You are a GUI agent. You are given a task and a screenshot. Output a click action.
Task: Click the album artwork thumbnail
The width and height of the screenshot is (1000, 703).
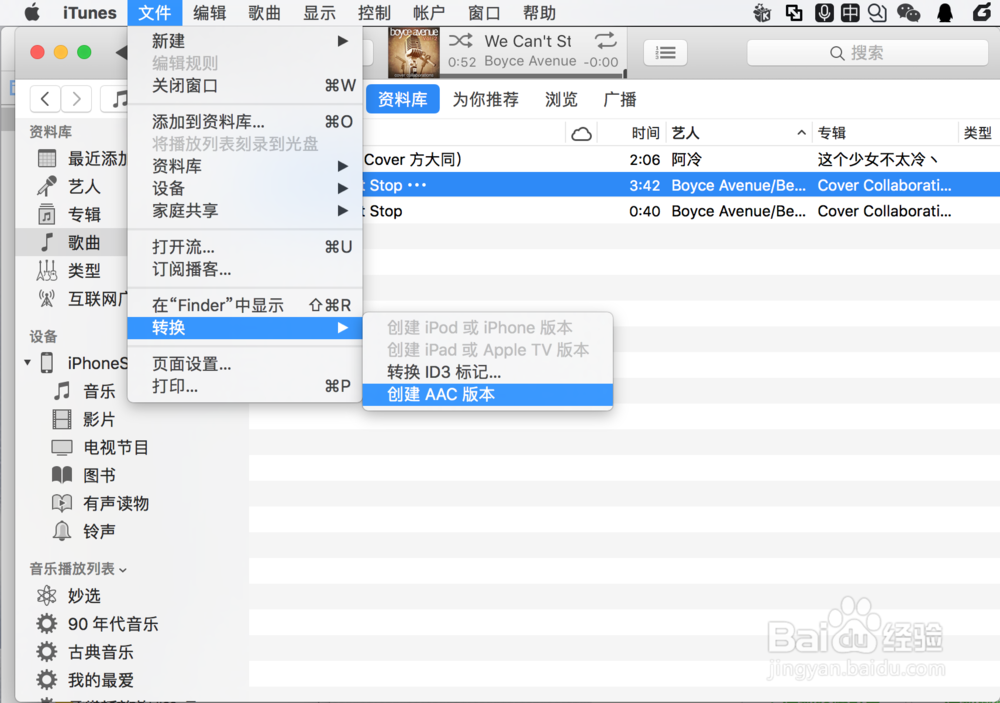pos(414,52)
